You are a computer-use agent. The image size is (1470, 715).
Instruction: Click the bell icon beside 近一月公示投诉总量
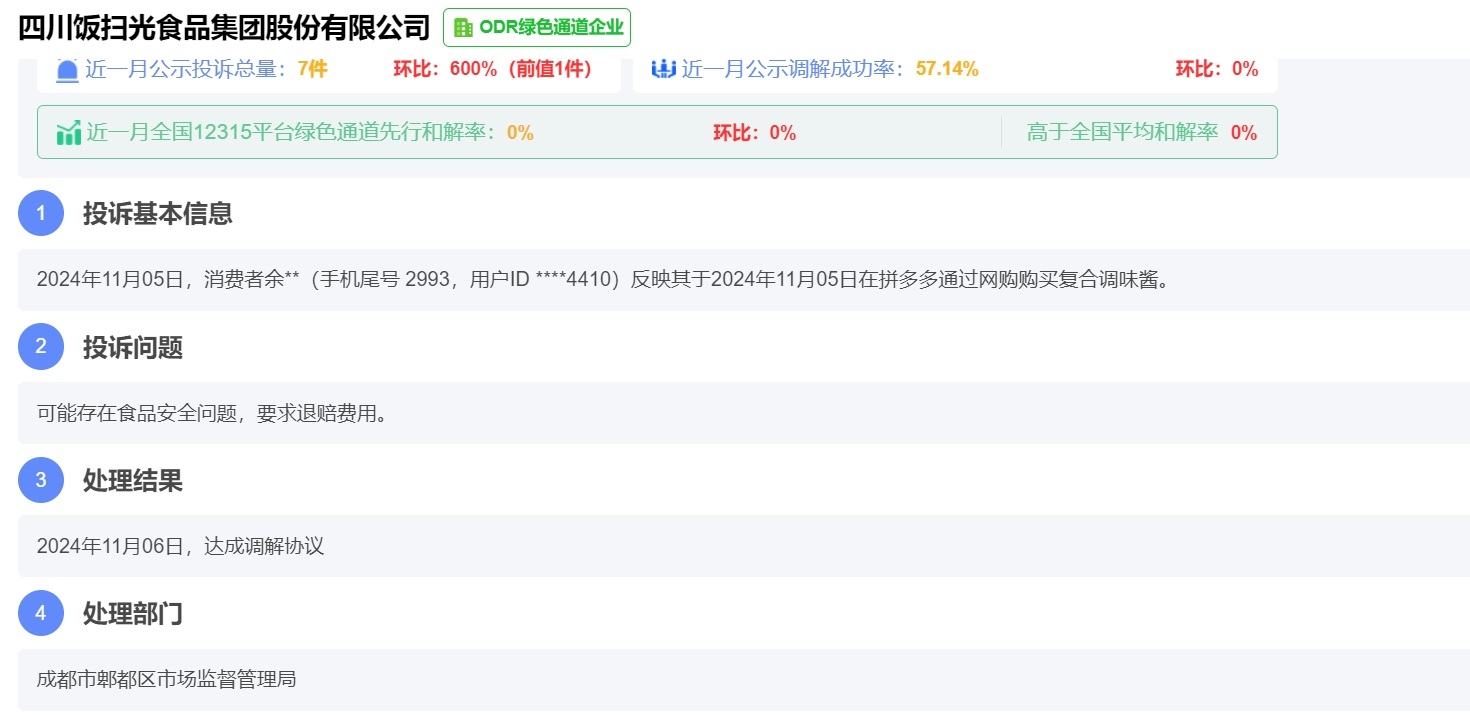68,70
